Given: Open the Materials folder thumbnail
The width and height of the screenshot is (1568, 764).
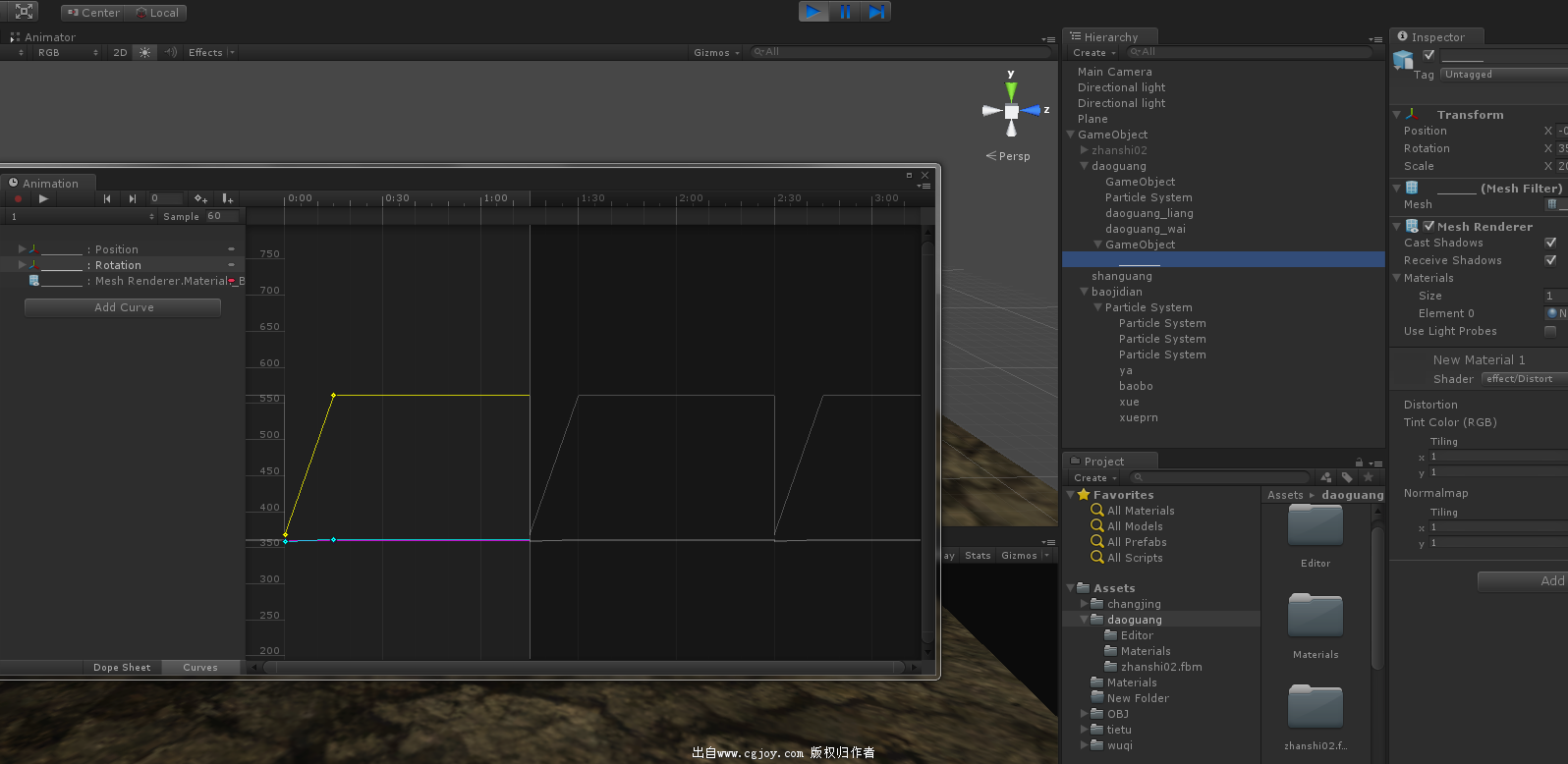Looking at the screenshot, I should click(1316, 616).
